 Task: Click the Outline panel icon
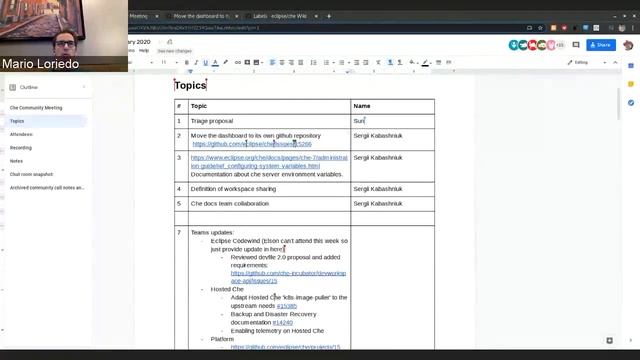[x=13, y=87]
